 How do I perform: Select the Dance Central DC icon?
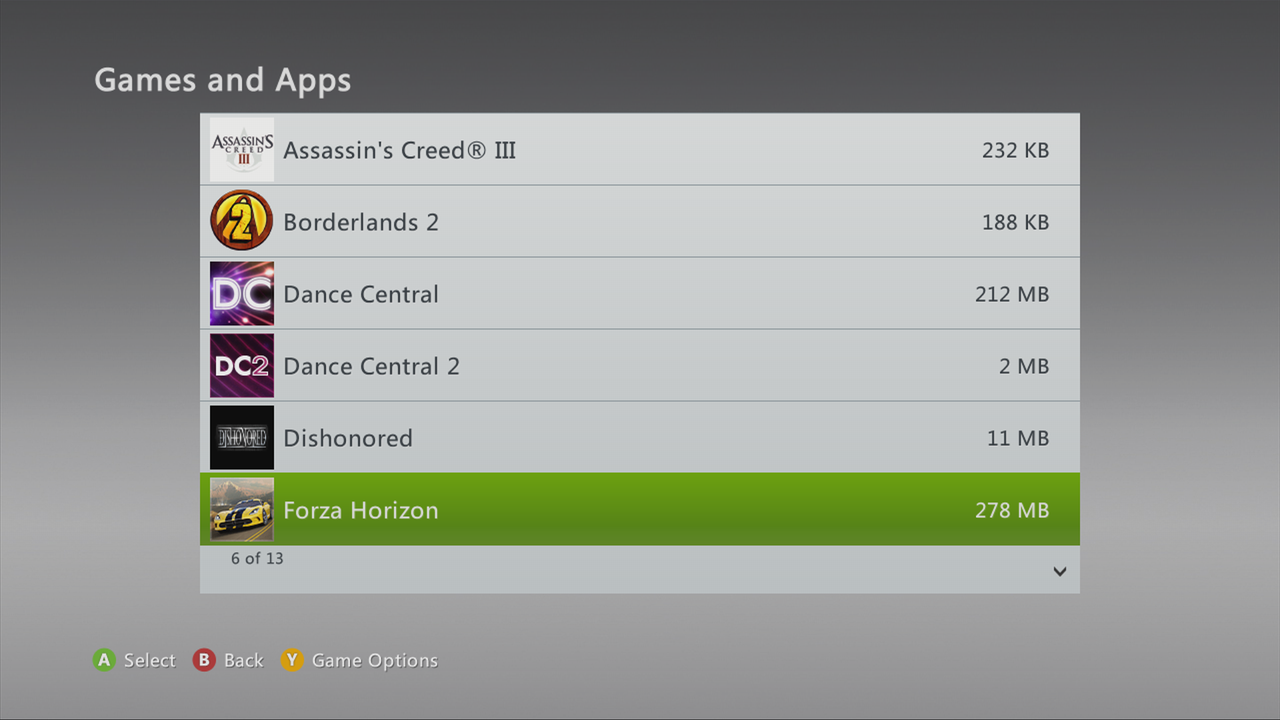(242, 294)
